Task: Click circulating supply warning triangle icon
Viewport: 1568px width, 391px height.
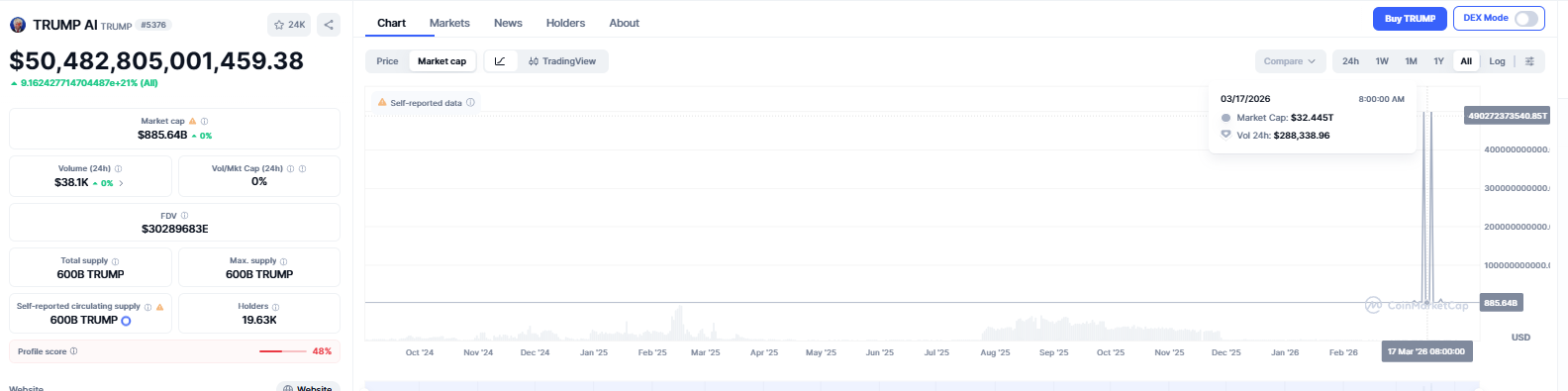Action: pos(159,307)
